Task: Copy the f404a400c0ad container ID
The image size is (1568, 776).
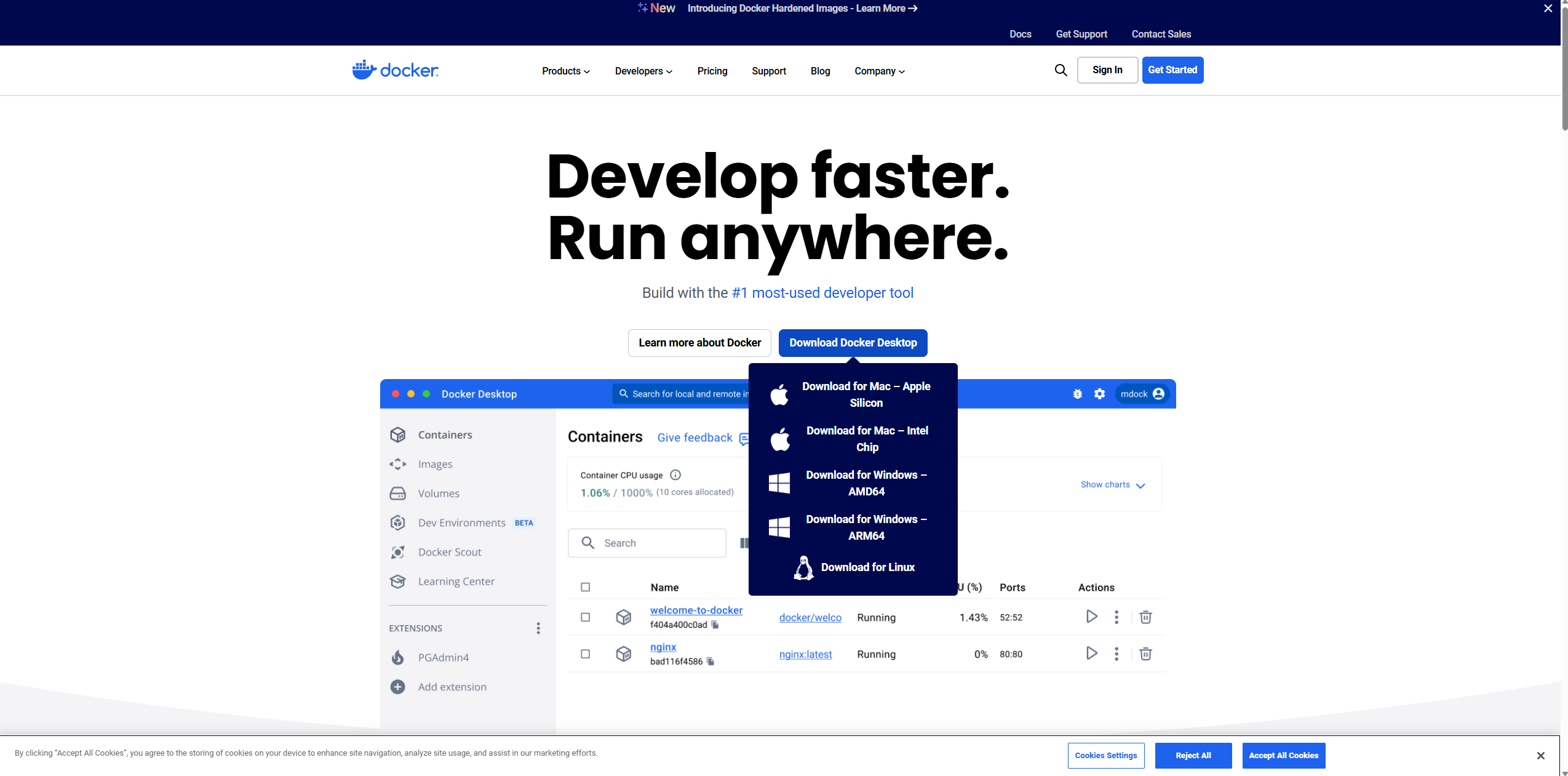Action: [x=715, y=625]
